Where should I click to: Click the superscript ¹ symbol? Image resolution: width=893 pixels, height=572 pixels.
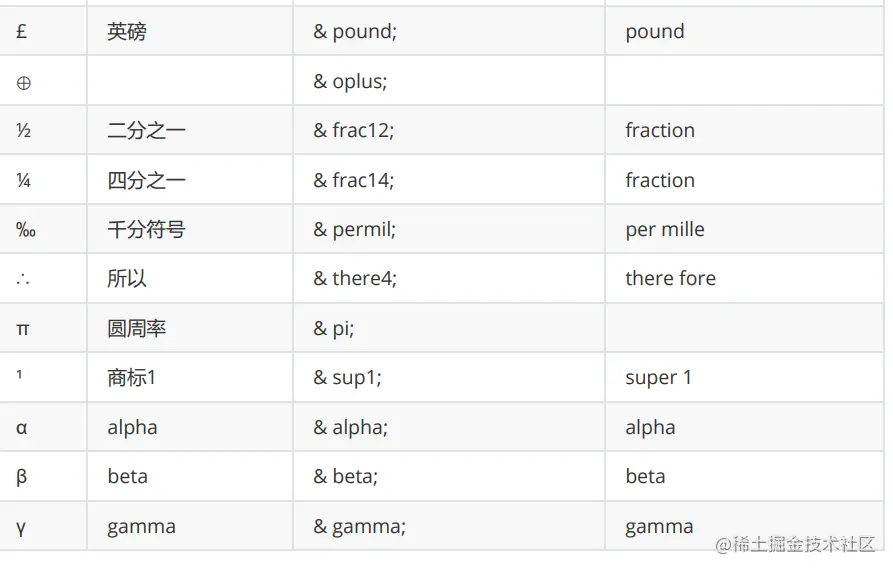point(20,376)
